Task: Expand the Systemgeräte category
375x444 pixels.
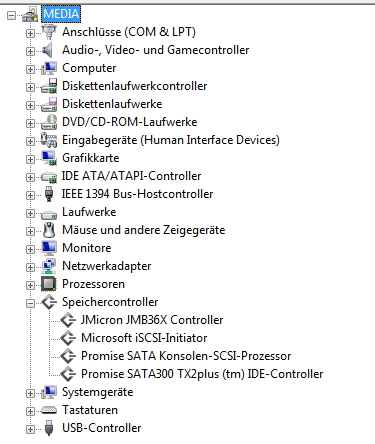Action: click(x=30, y=393)
